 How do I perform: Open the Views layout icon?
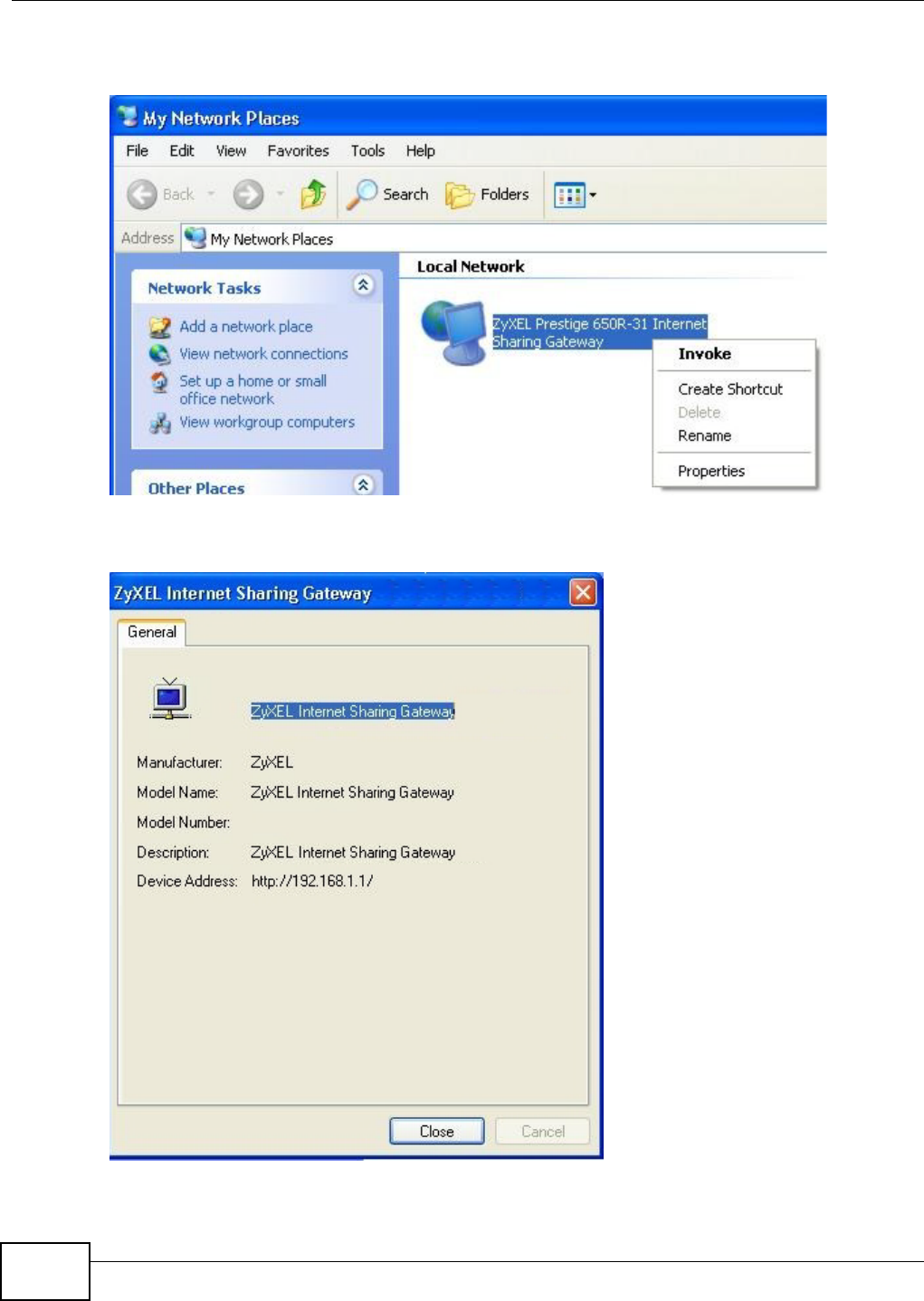coord(569,195)
